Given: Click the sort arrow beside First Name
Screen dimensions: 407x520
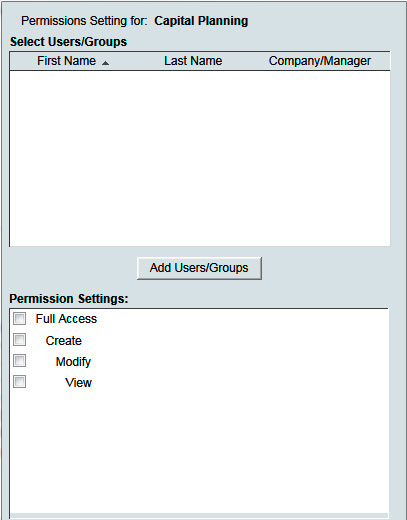Looking at the screenshot, I should (x=105, y=63).
